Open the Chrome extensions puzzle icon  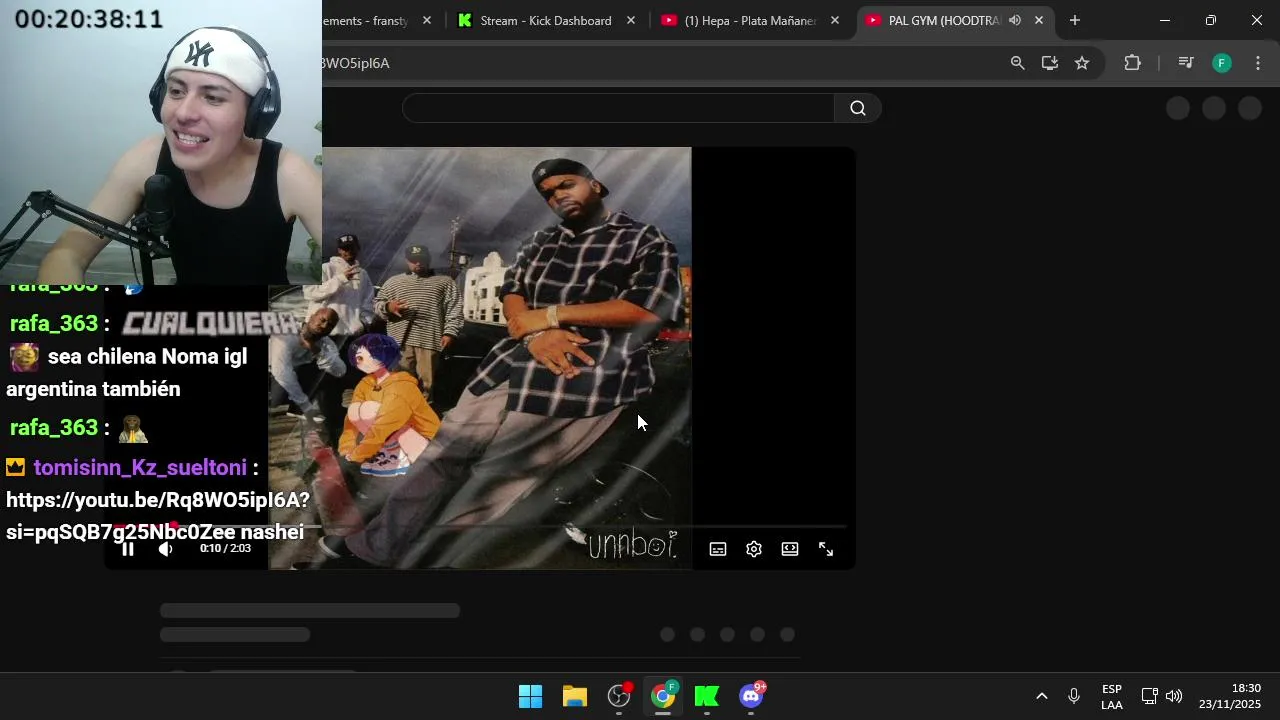click(1132, 63)
